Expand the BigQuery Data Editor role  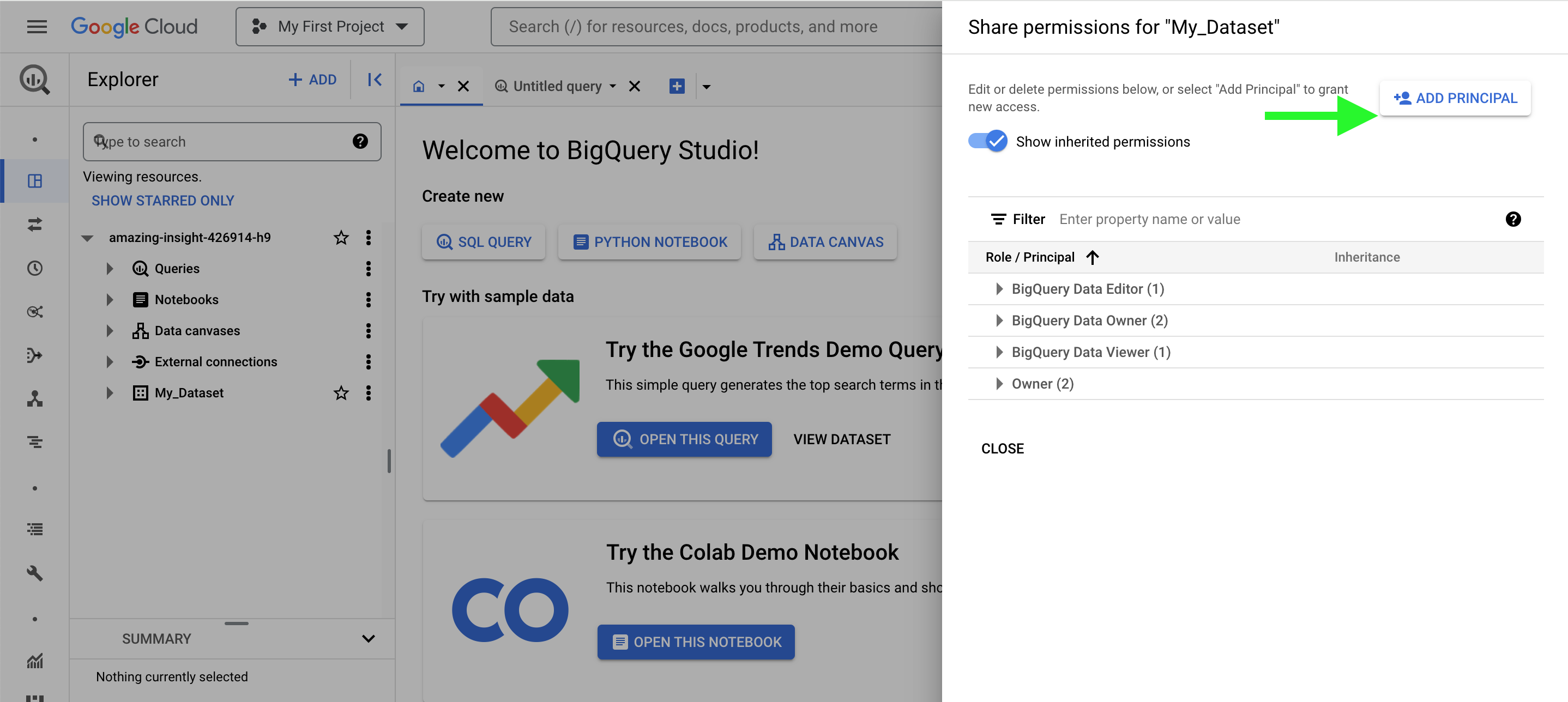pyautogui.click(x=999, y=289)
